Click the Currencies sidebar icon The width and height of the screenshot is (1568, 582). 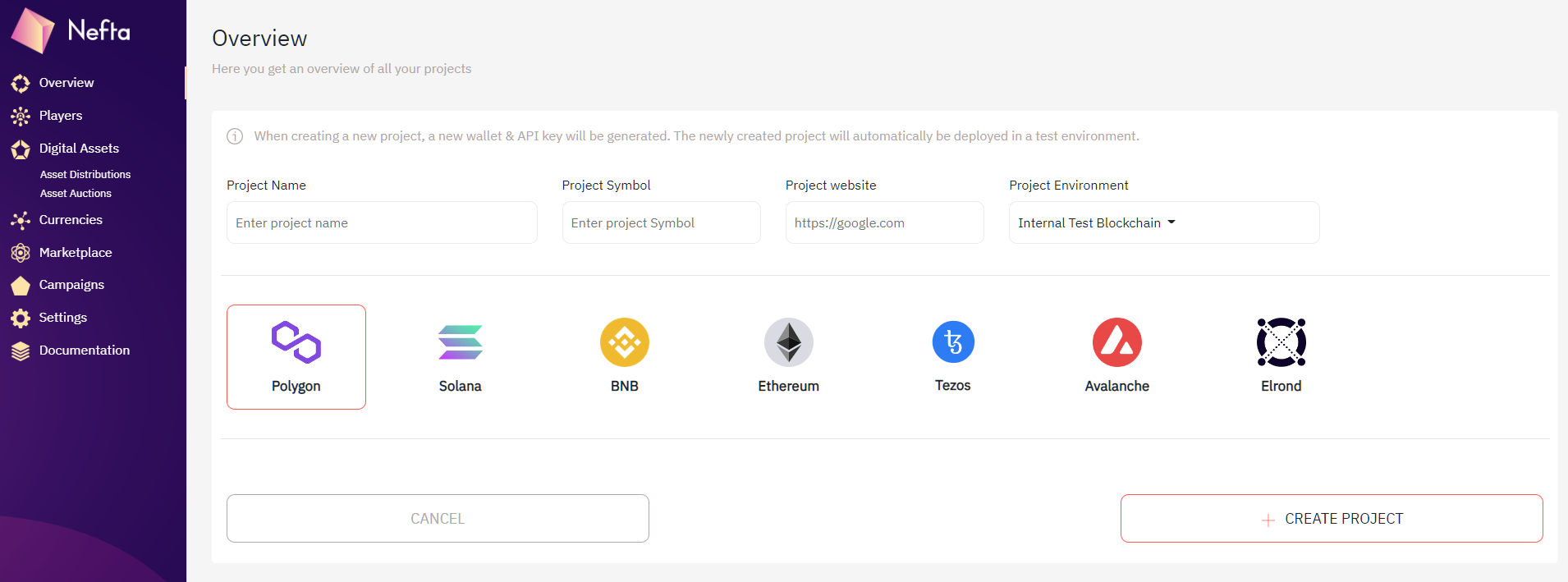(x=21, y=220)
